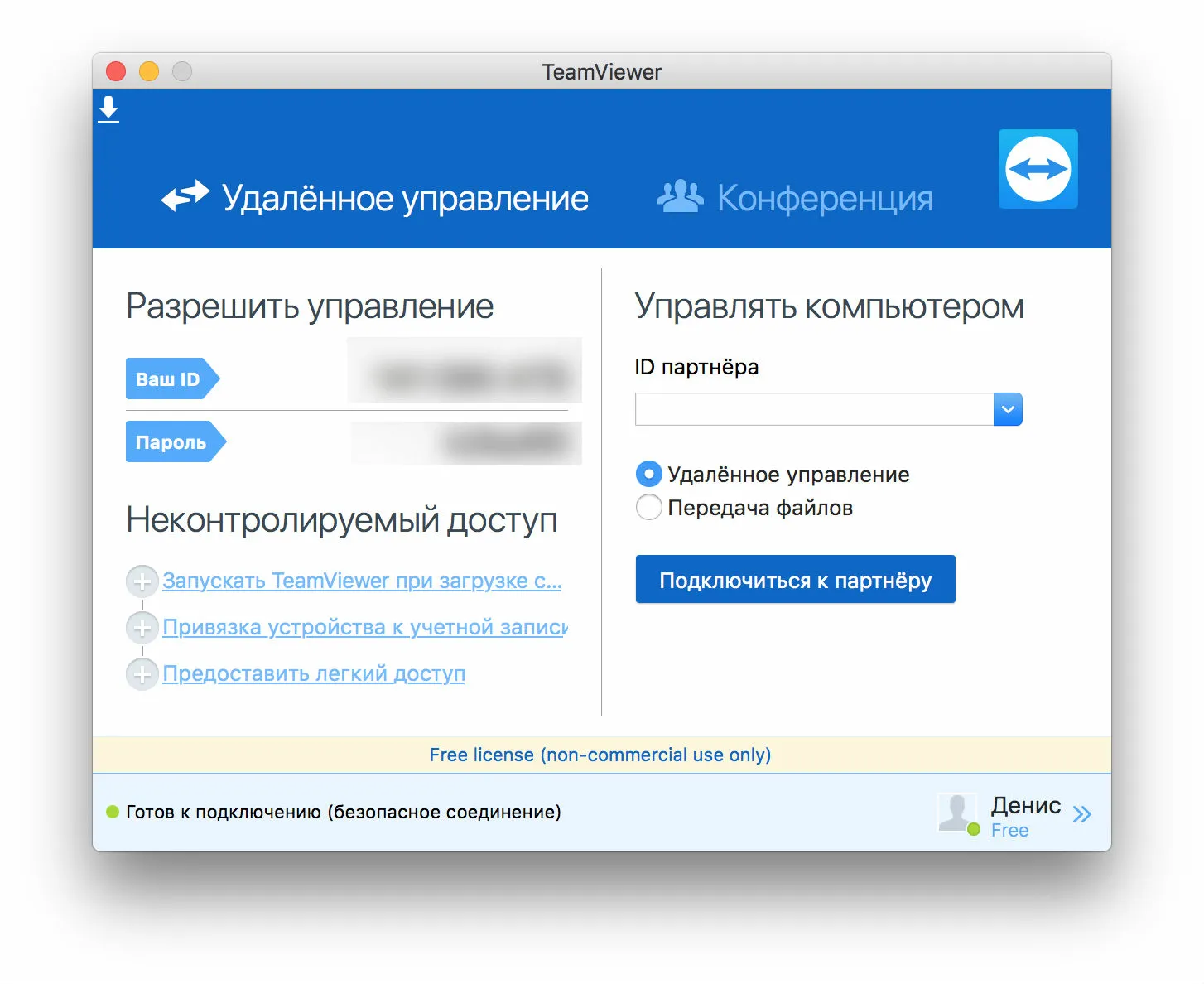Open Запускать TeamViewer при загрузке link
The image size is (1204, 984).
pyautogui.click(x=362, y=581)
